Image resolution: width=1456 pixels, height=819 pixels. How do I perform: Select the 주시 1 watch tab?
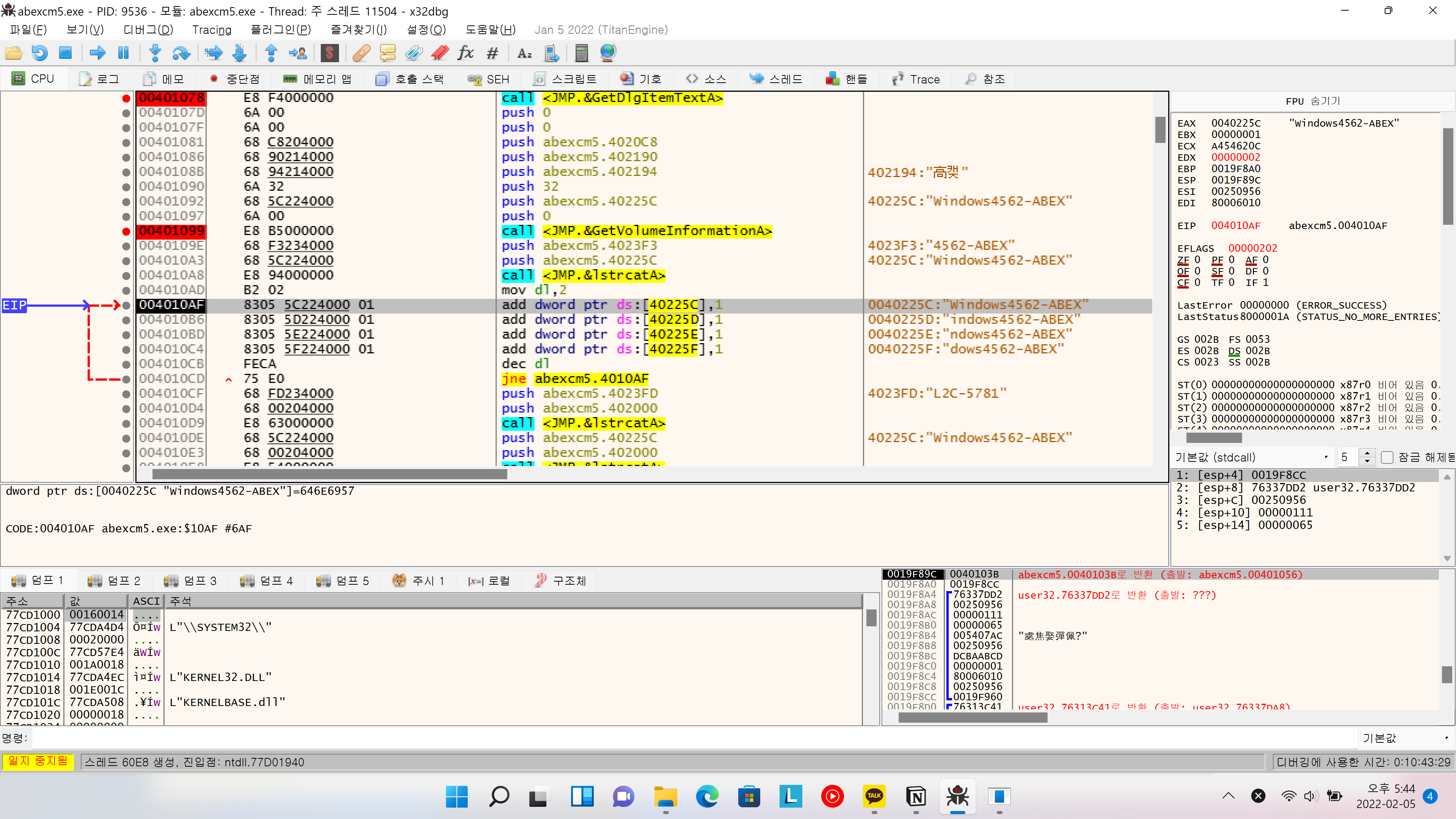pyautogui.click(x=418, y=581)
